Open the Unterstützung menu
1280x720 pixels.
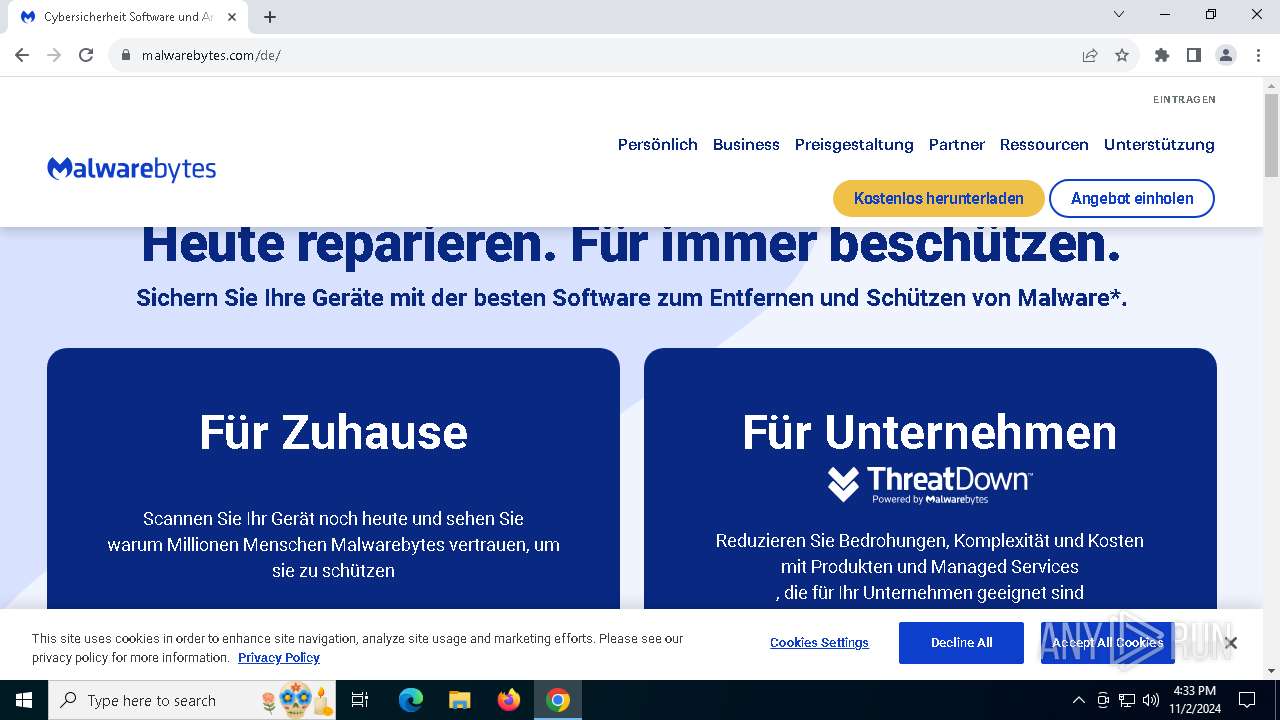click(1159, 145)
